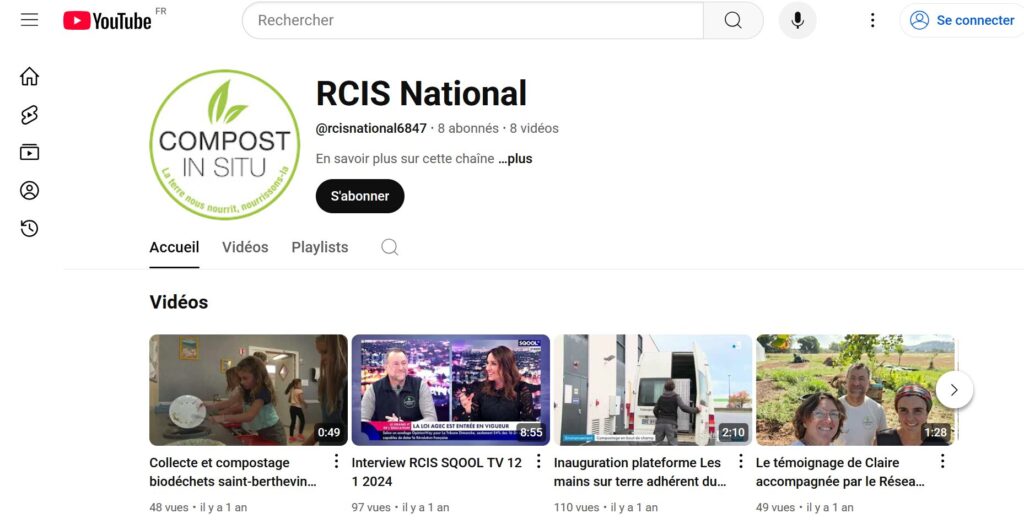The height and width of the screenshot is (524, 1024).
Task: Click '49 vues • il y a 1 an' text
Action: click(x=805, y=508)
